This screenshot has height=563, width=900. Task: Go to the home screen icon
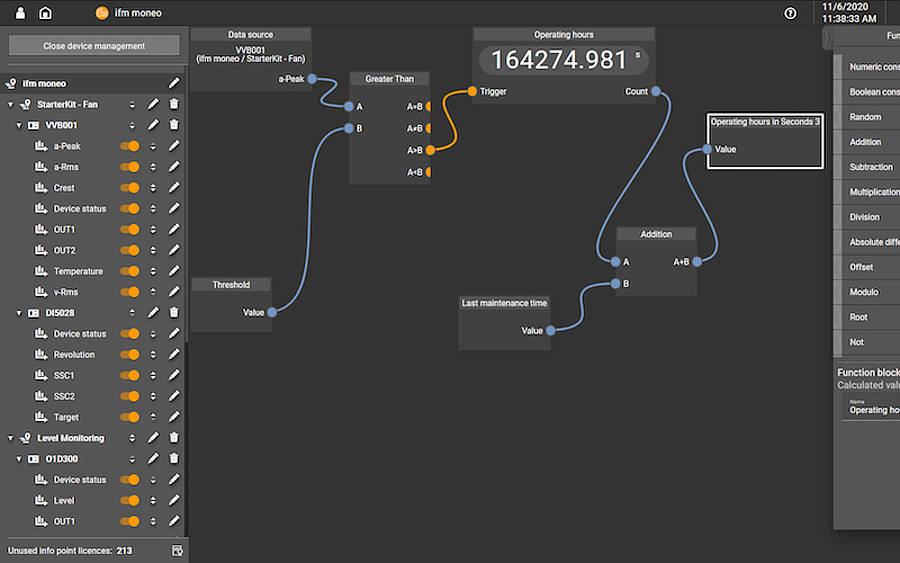[45, 13]
